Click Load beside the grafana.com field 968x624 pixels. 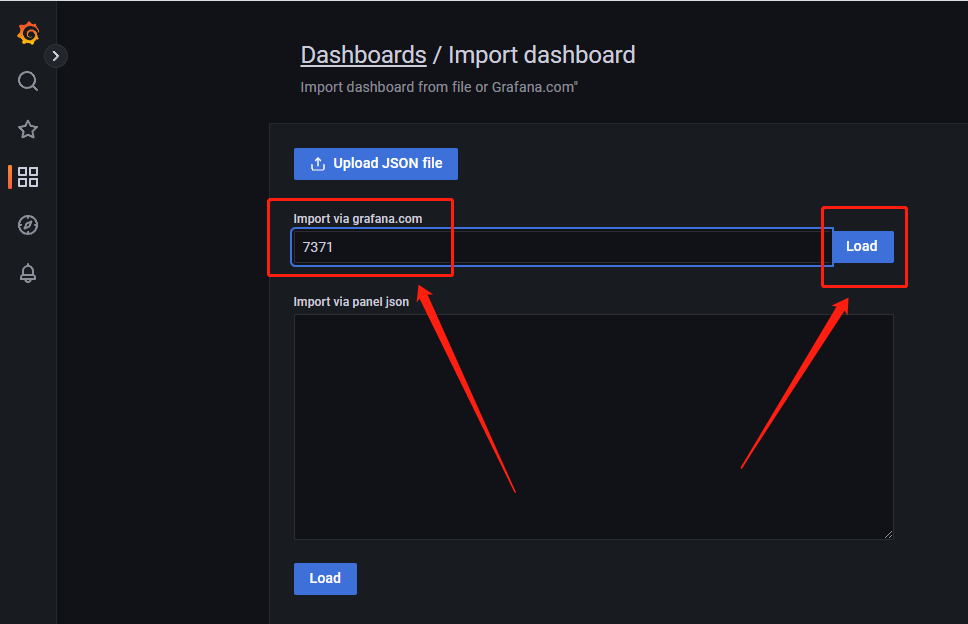pos(862,246)
